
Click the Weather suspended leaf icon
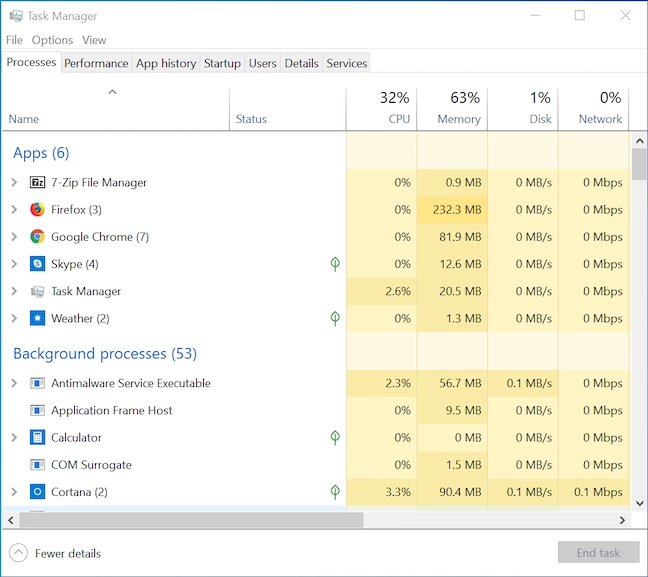click(335, 318)
